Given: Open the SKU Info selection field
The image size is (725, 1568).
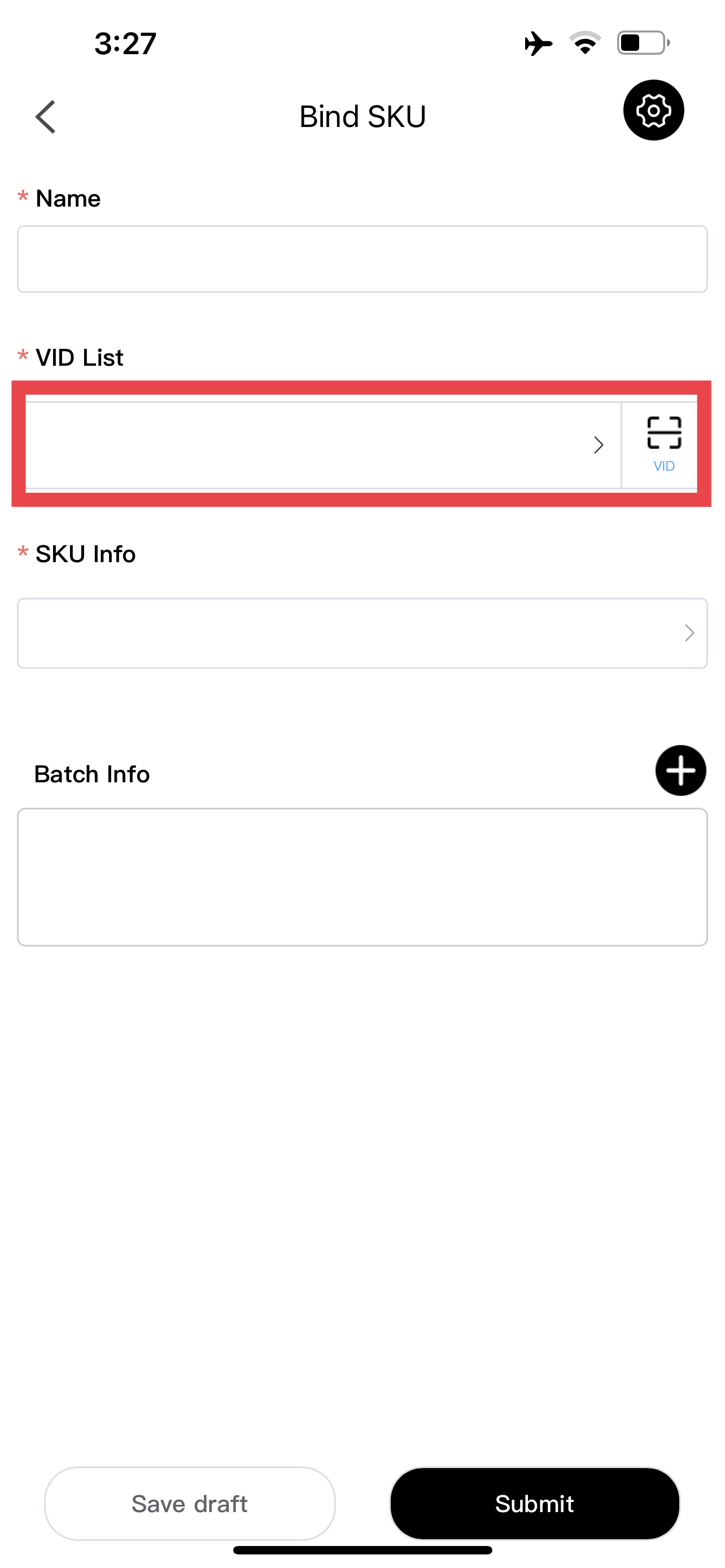Looking at the screenshot, I should coord(362,633).
